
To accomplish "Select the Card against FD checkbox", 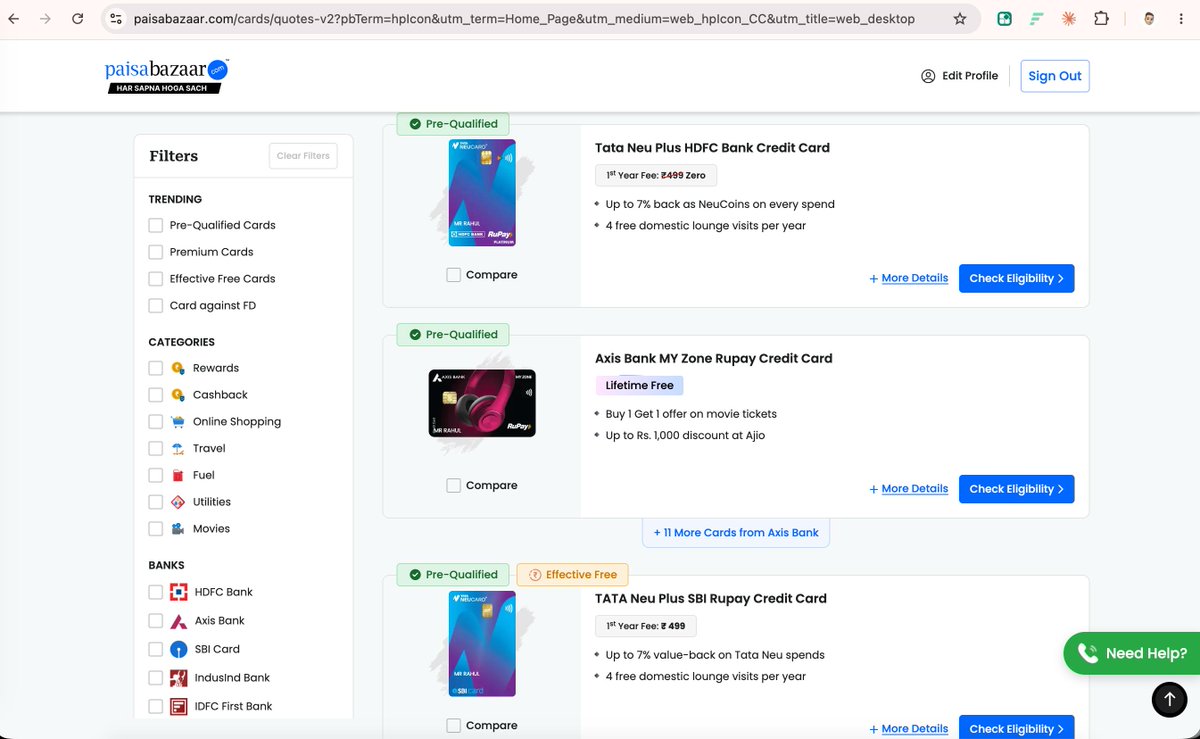I will (155, 306).
